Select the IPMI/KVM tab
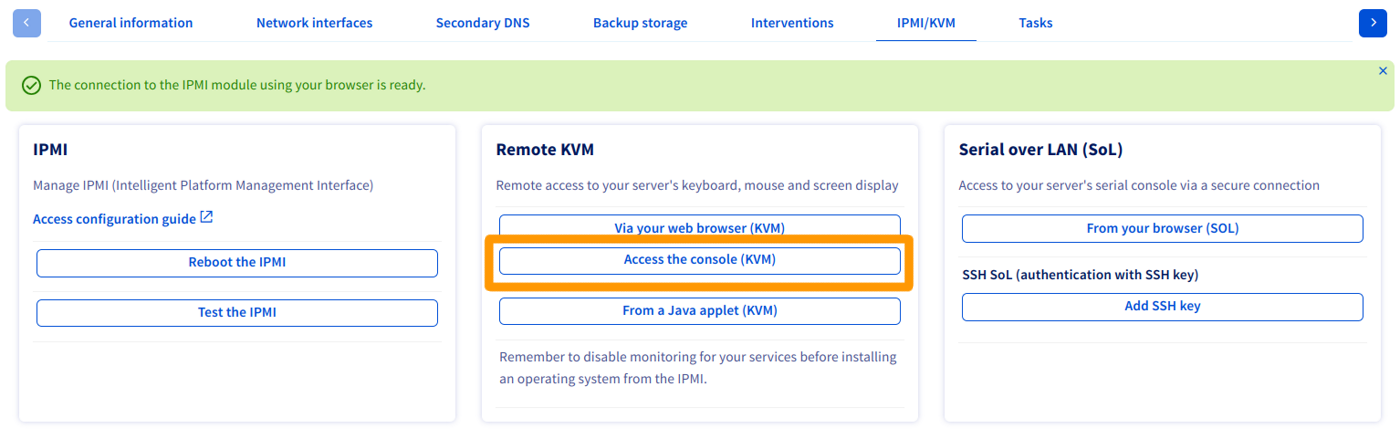The width and height of the screenshot is (1400, 439). [926, 23]
